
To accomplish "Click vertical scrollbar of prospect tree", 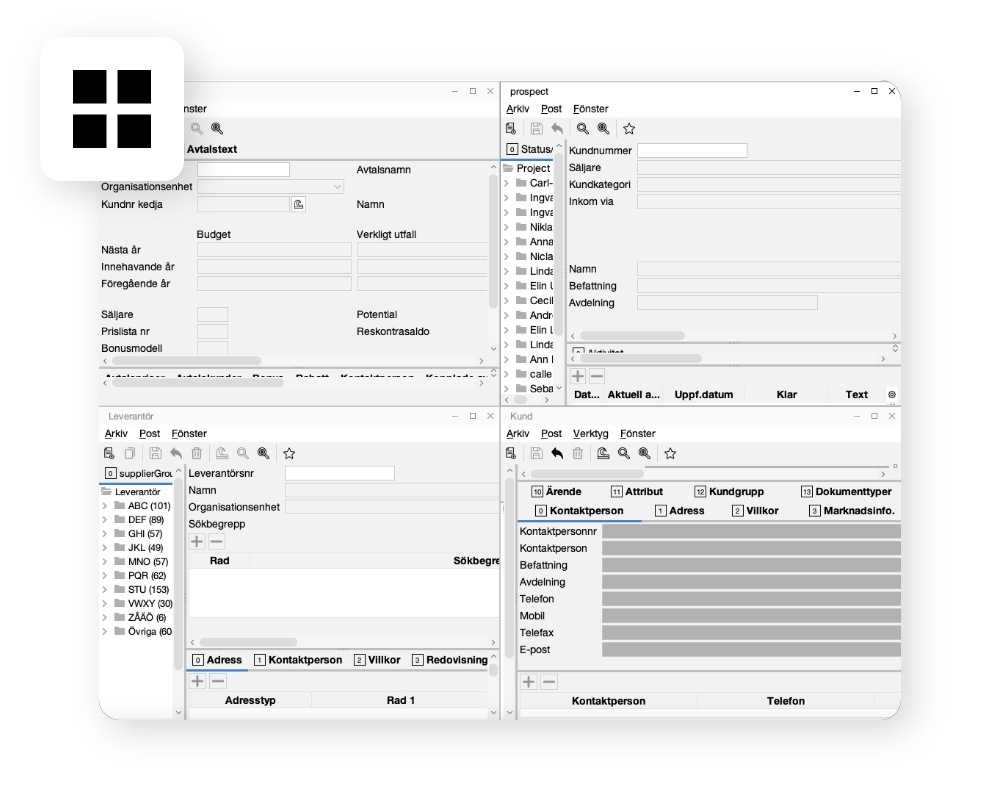I will click(x=559, y=242).
